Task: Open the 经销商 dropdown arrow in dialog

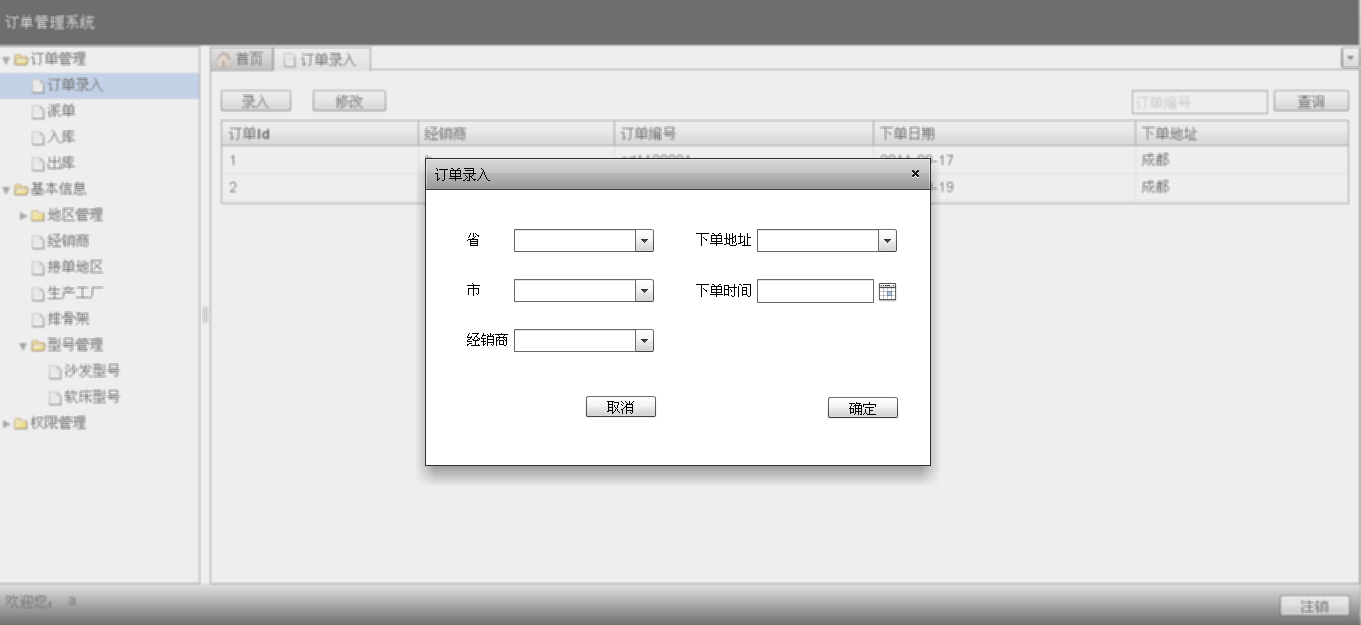Action: [x=645, y=341]
